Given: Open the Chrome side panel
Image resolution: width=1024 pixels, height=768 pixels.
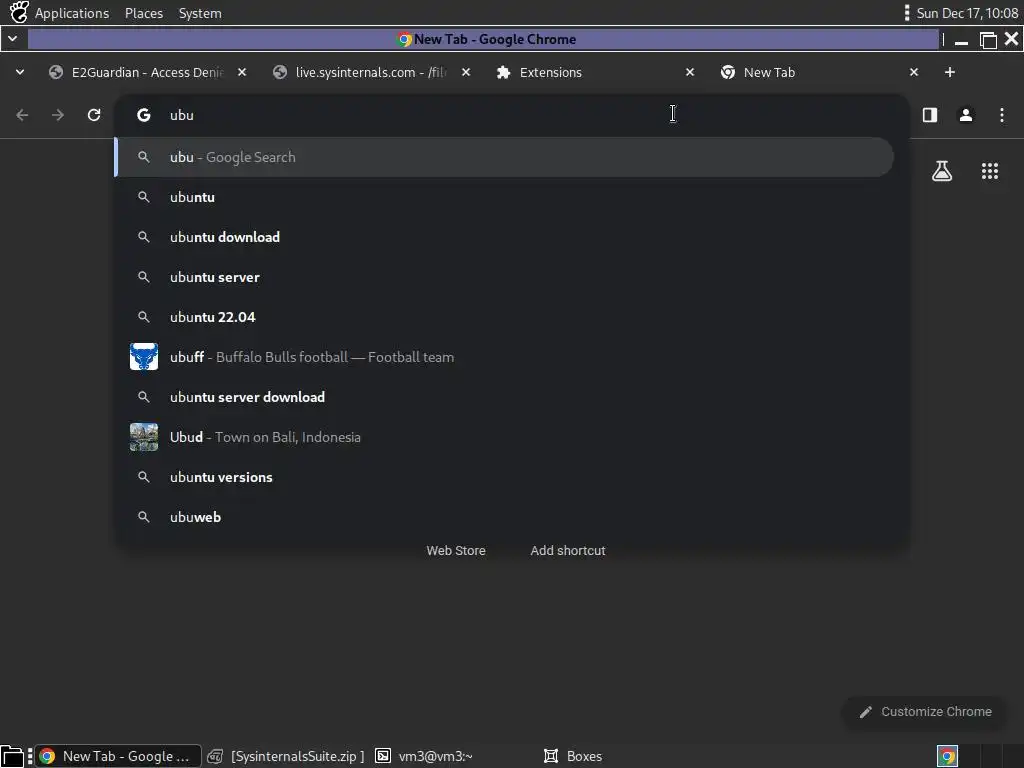Looking at the screenshot, I should tap(930, 115).
